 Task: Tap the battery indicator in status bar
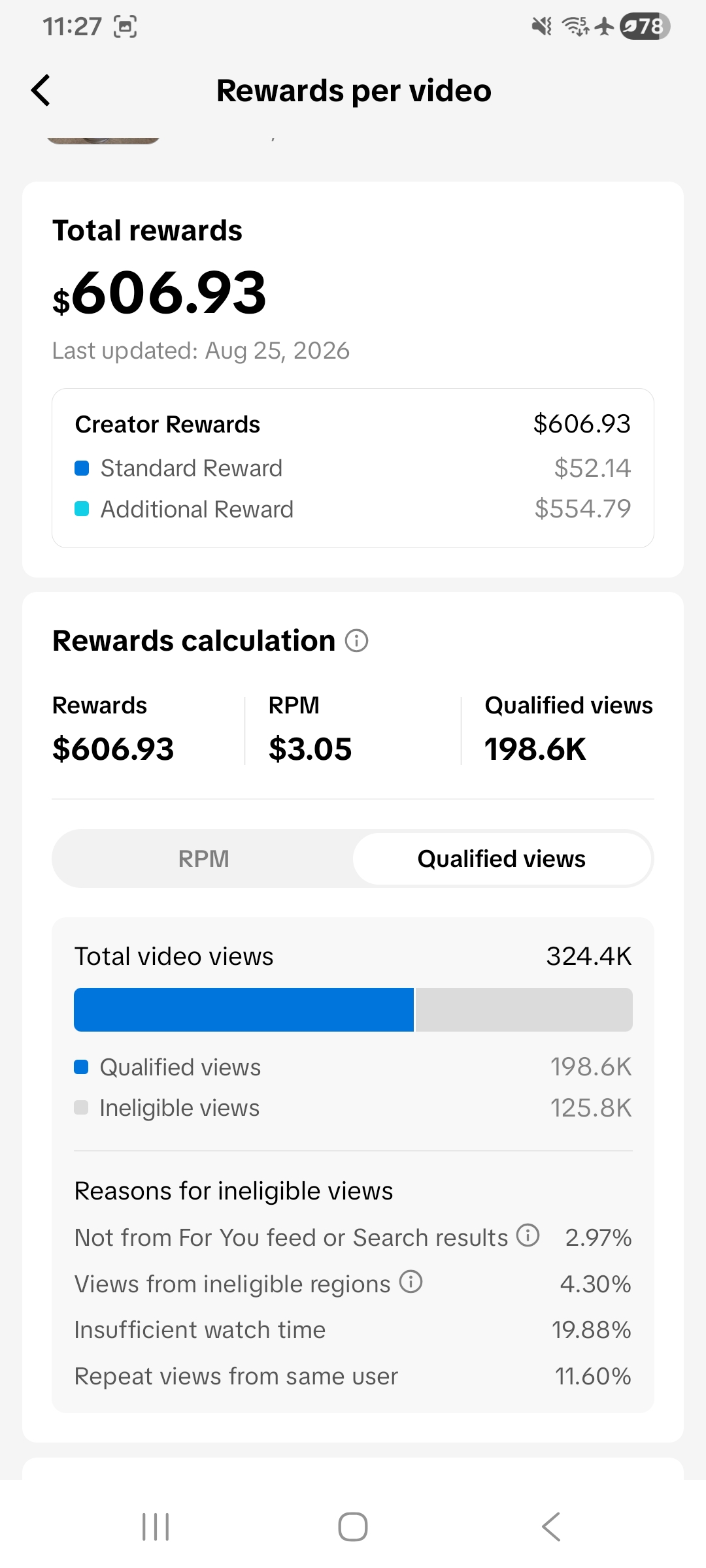[x=645, y=26]
